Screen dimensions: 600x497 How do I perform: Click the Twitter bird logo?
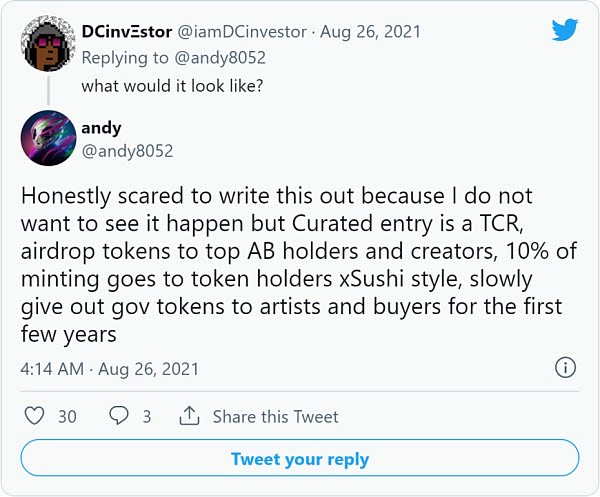tap(566, 28)
